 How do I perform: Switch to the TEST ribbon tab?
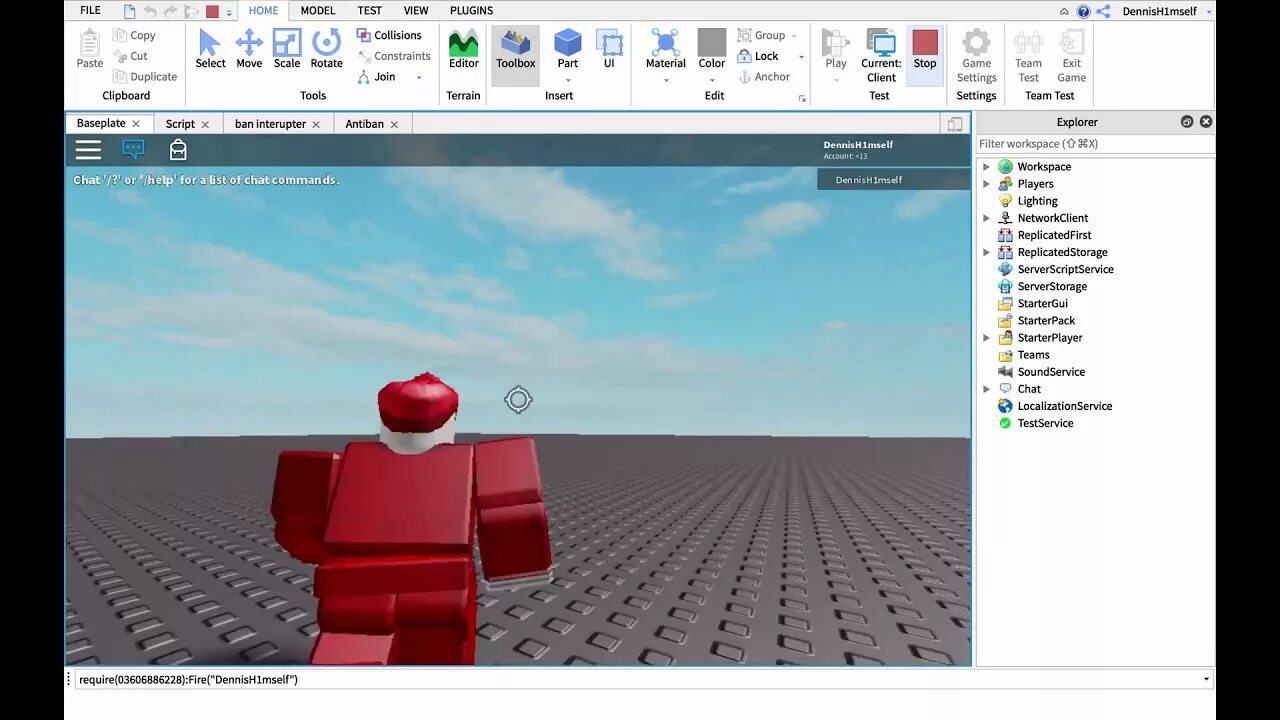coord(370,11)
